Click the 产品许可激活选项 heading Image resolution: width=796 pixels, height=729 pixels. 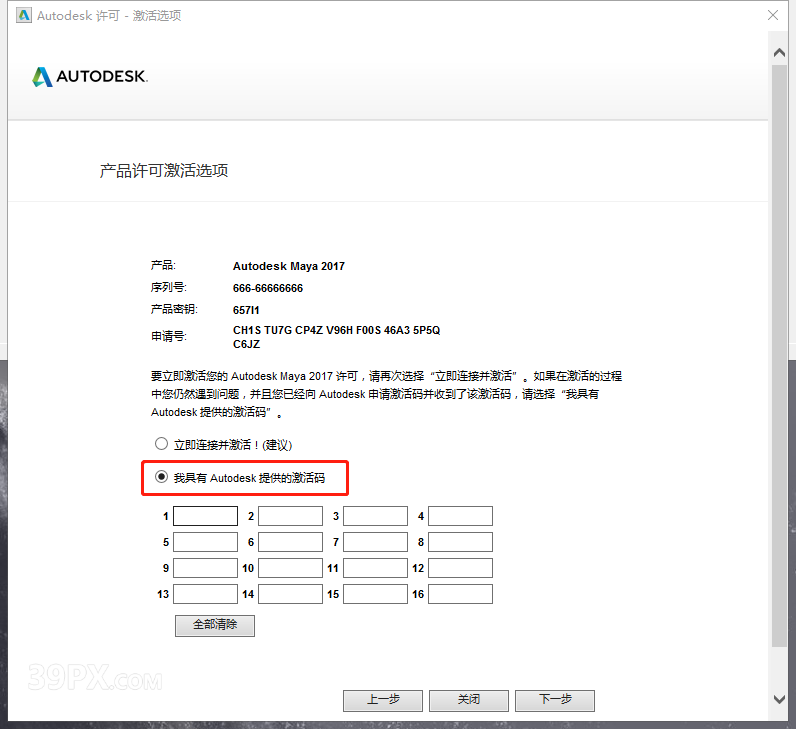(163, 171)
